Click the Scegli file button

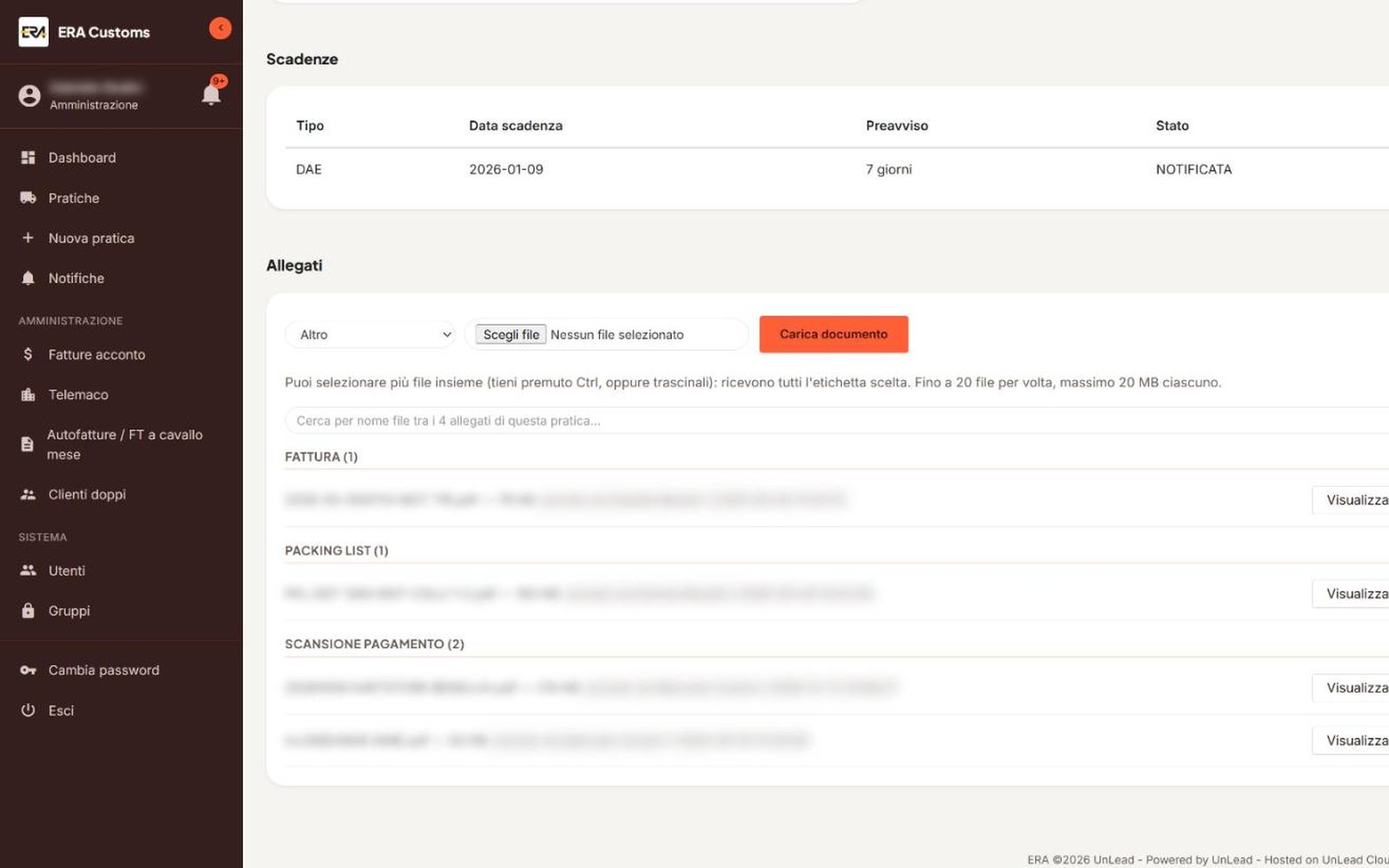pos(510,334)
